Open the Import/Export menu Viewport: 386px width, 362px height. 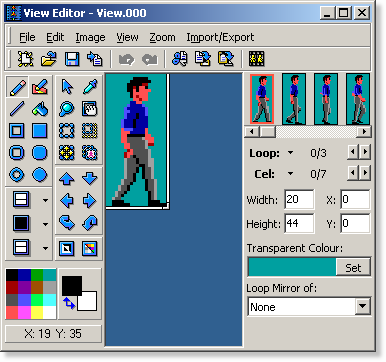click(x=220, y=37)
